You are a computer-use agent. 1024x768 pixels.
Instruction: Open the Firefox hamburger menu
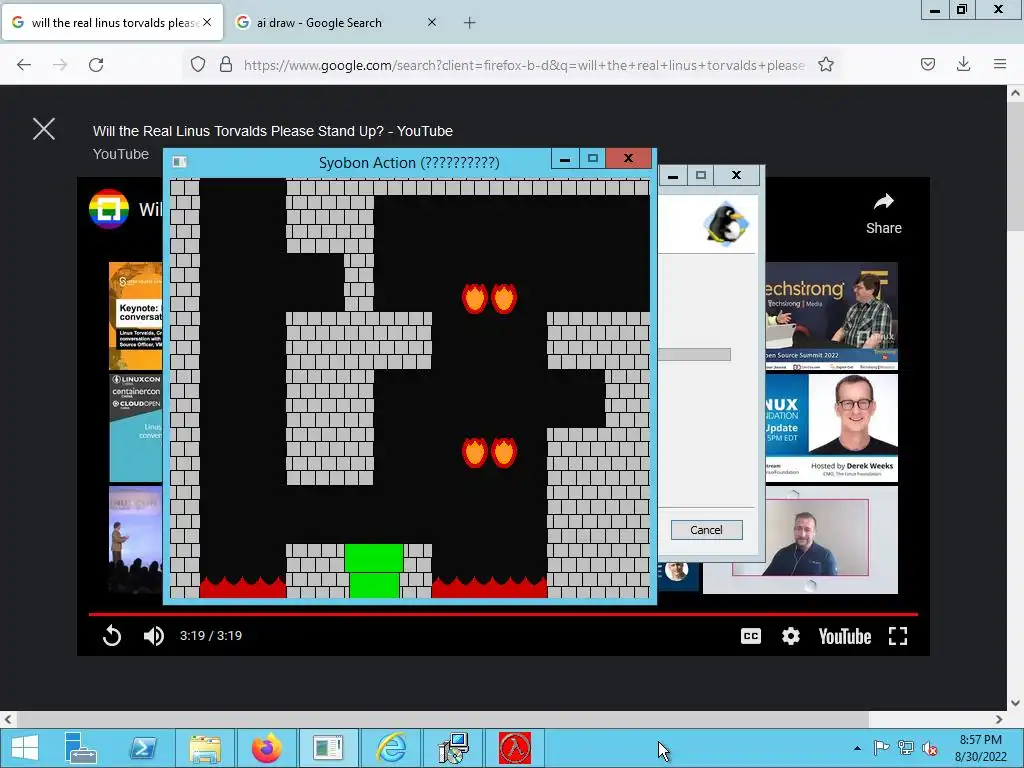pyautogui.click(x=1000, y=64)
